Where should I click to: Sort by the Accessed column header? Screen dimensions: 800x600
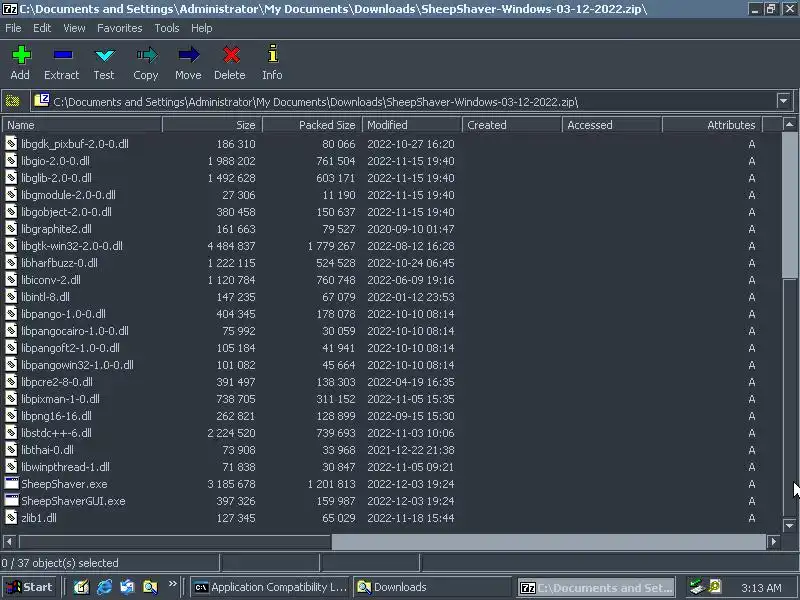(x=612, y=124)
